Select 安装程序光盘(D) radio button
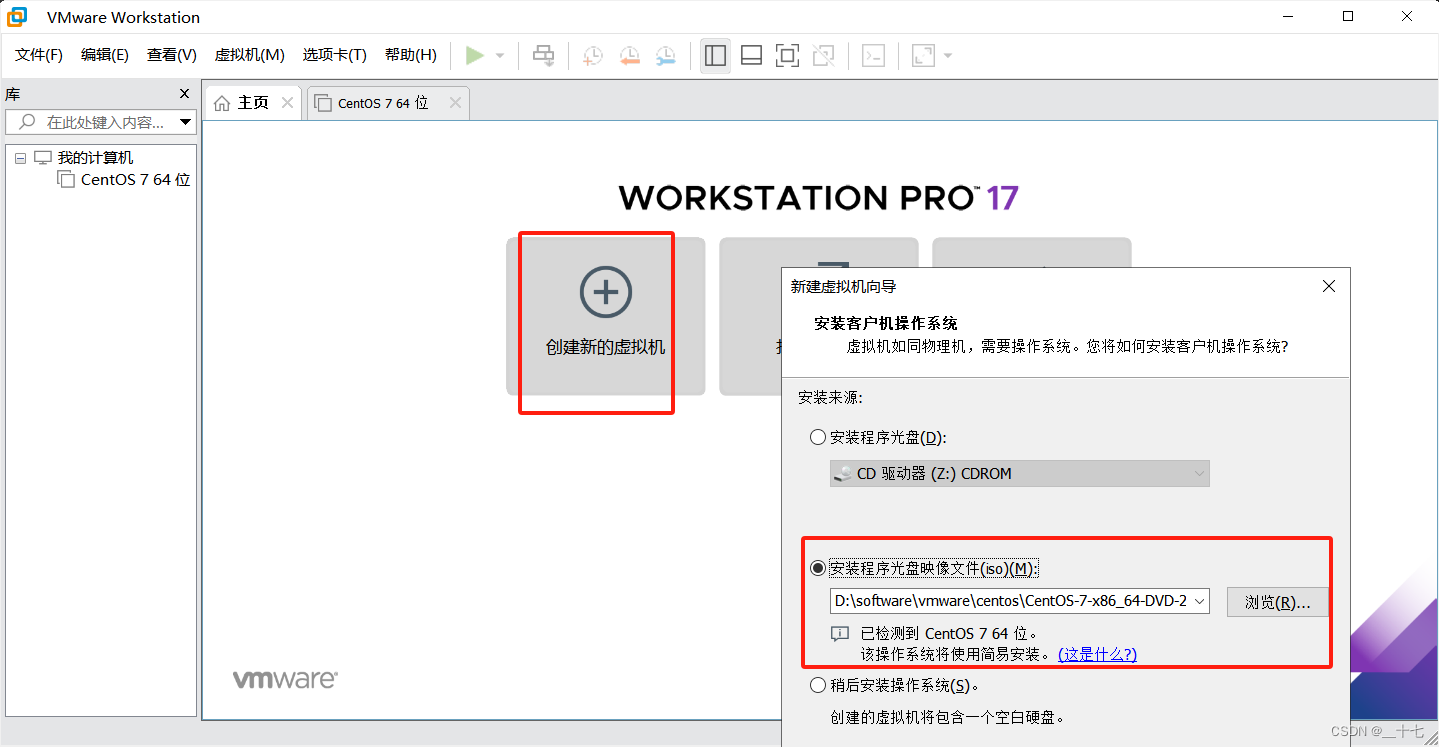The image size is (1439, 747). pos(818,437)
